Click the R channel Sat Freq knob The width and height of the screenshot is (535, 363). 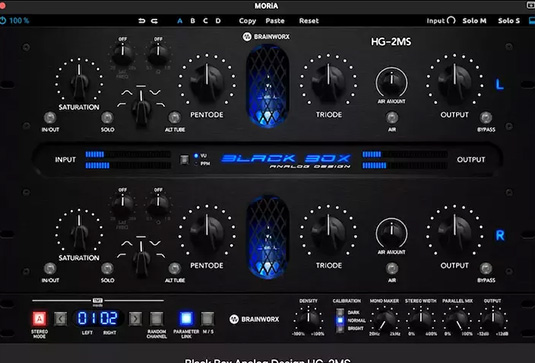(122, 205)
